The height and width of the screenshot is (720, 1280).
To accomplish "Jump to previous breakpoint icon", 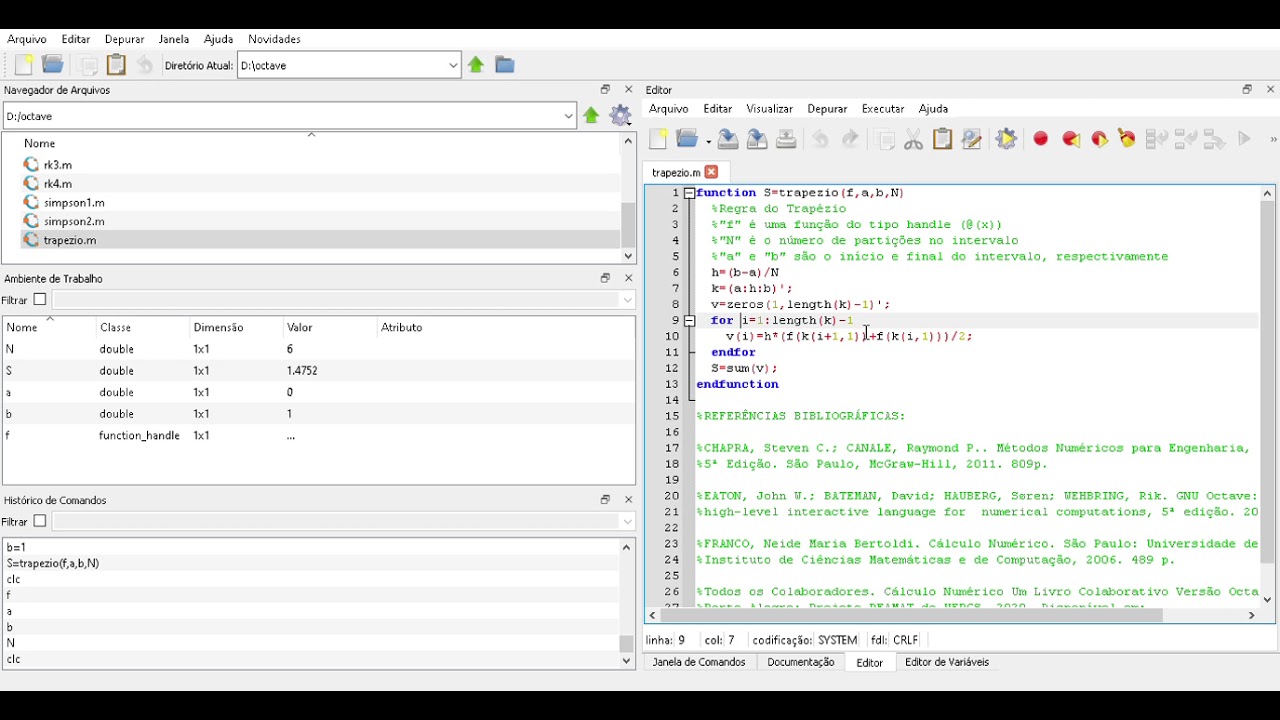I will (1071, 139).
